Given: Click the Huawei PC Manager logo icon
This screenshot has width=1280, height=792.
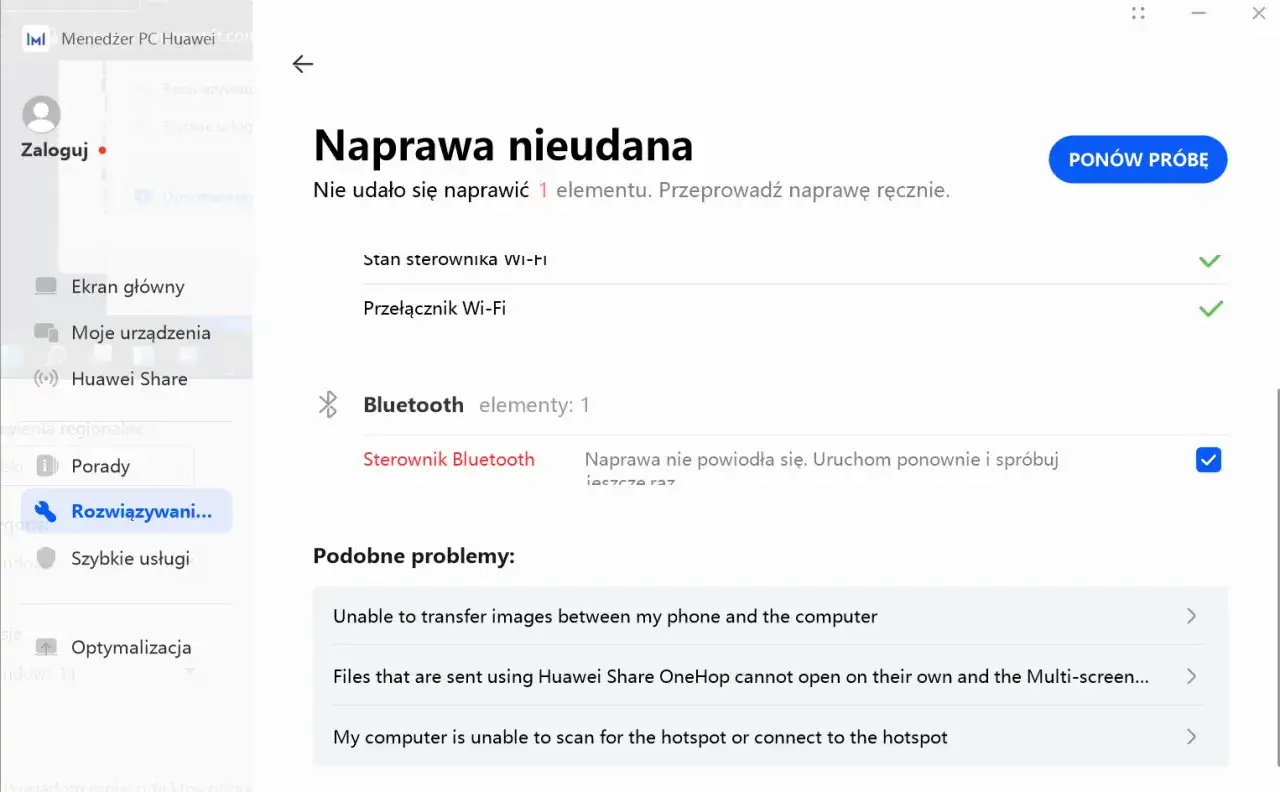Looking at the screenshot, I should click(x=35, y=38).
